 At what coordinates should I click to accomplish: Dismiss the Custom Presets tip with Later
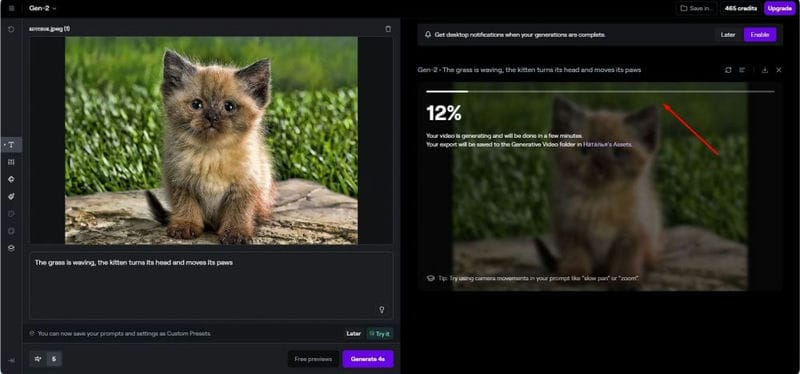[x=354, y=334]
